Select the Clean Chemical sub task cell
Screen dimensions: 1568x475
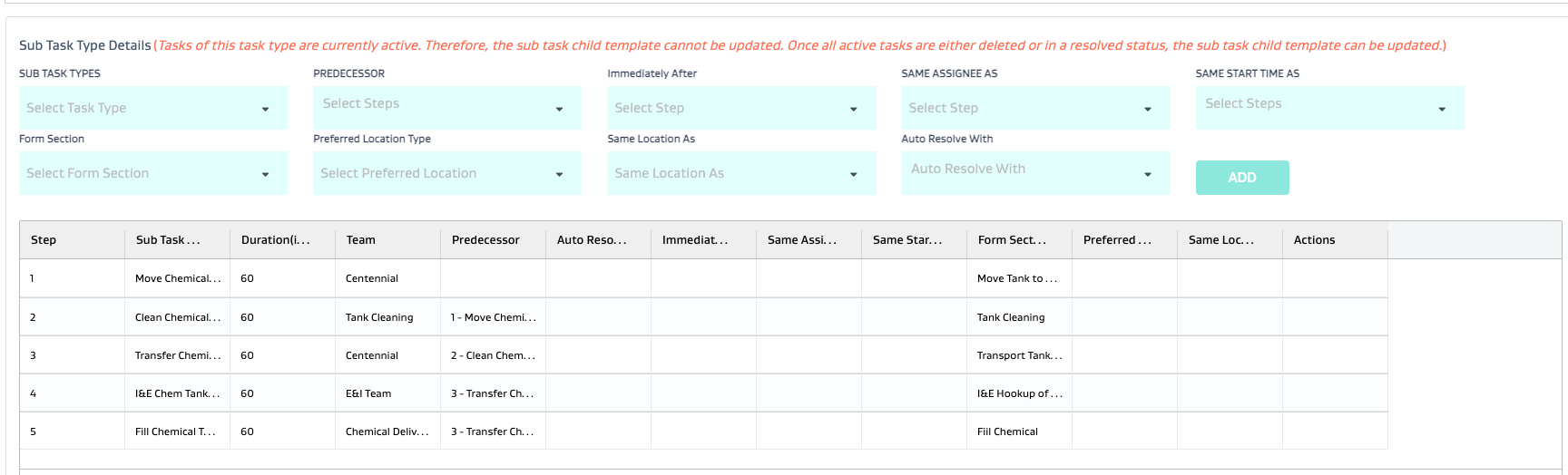[x=177, y=317]
